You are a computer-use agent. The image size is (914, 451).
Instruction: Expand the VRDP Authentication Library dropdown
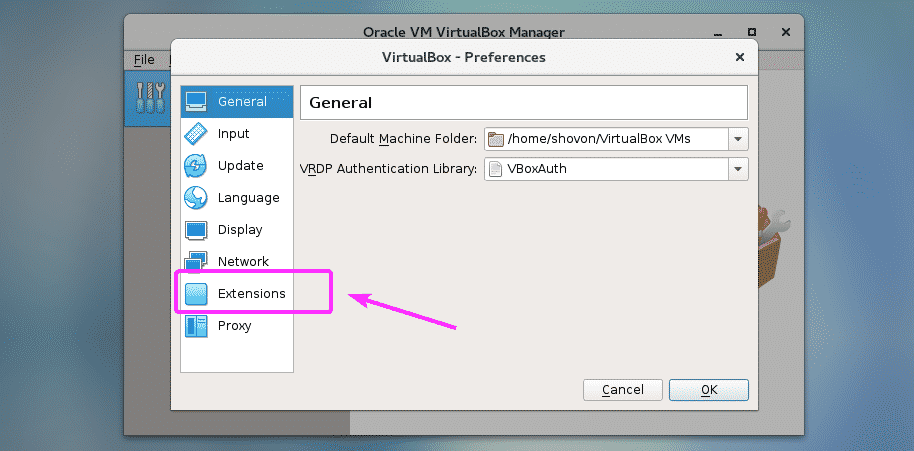738,170
